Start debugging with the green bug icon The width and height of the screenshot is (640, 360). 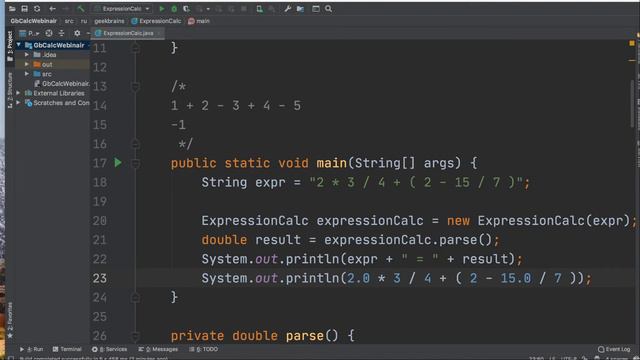174,9
